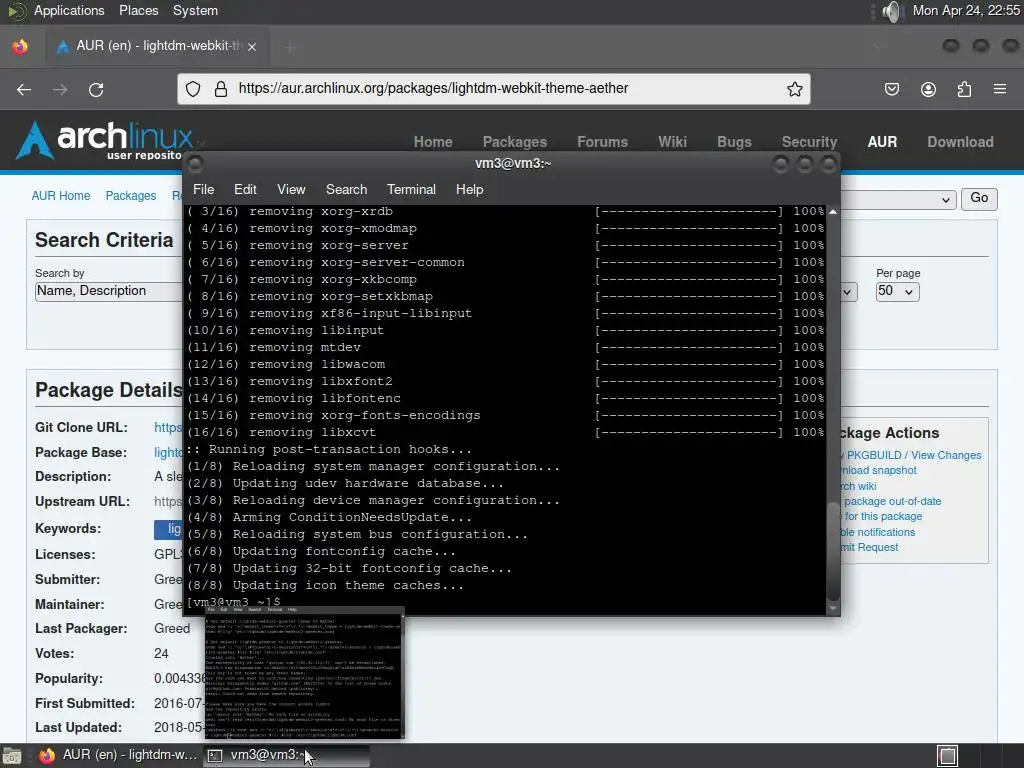Go to Home in the Arch navigation bar
The height and width of the screenshot is (768, 1024).
pyautogui.click(x=433, y=142)
